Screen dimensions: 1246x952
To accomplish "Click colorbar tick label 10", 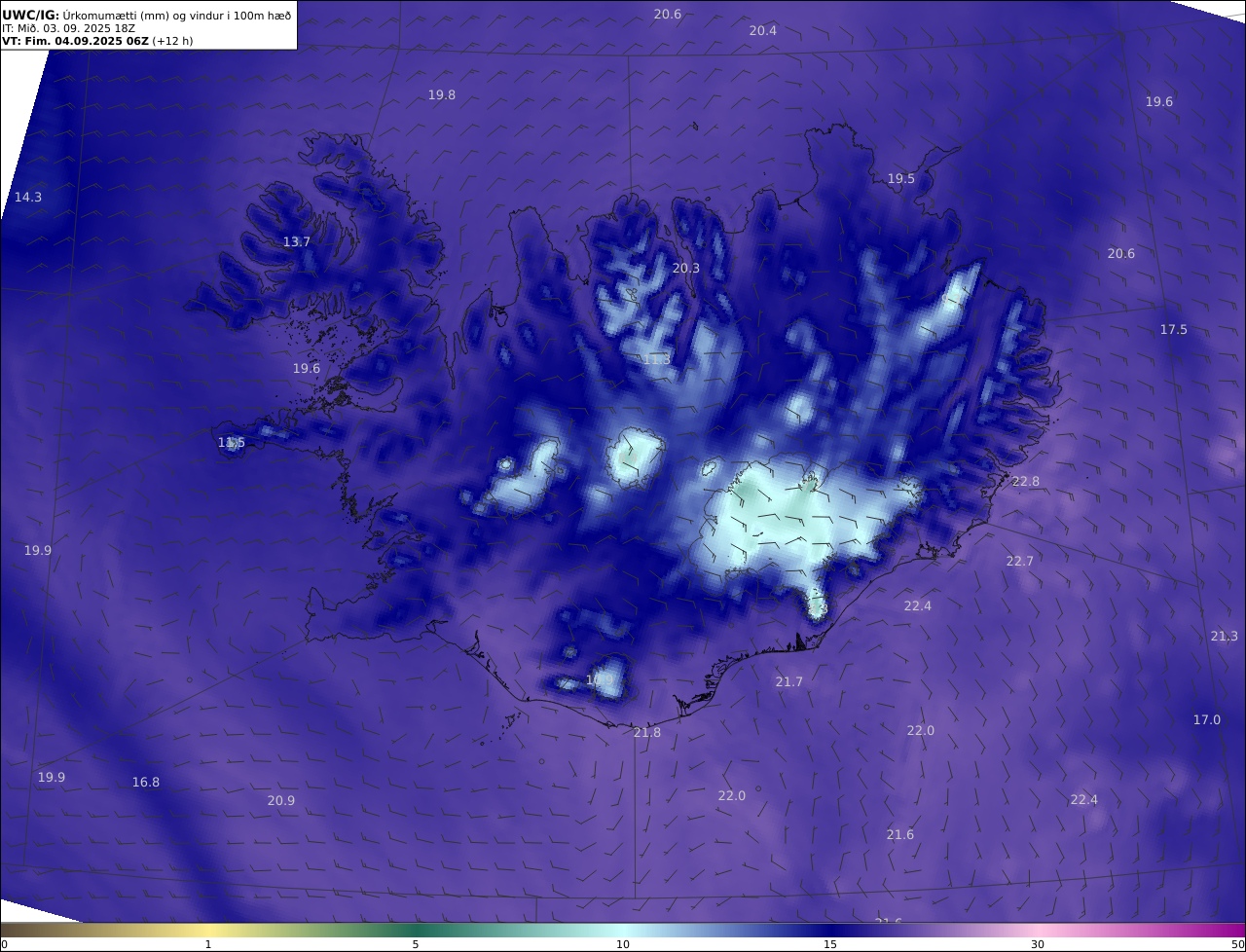I will click(623, 944).
